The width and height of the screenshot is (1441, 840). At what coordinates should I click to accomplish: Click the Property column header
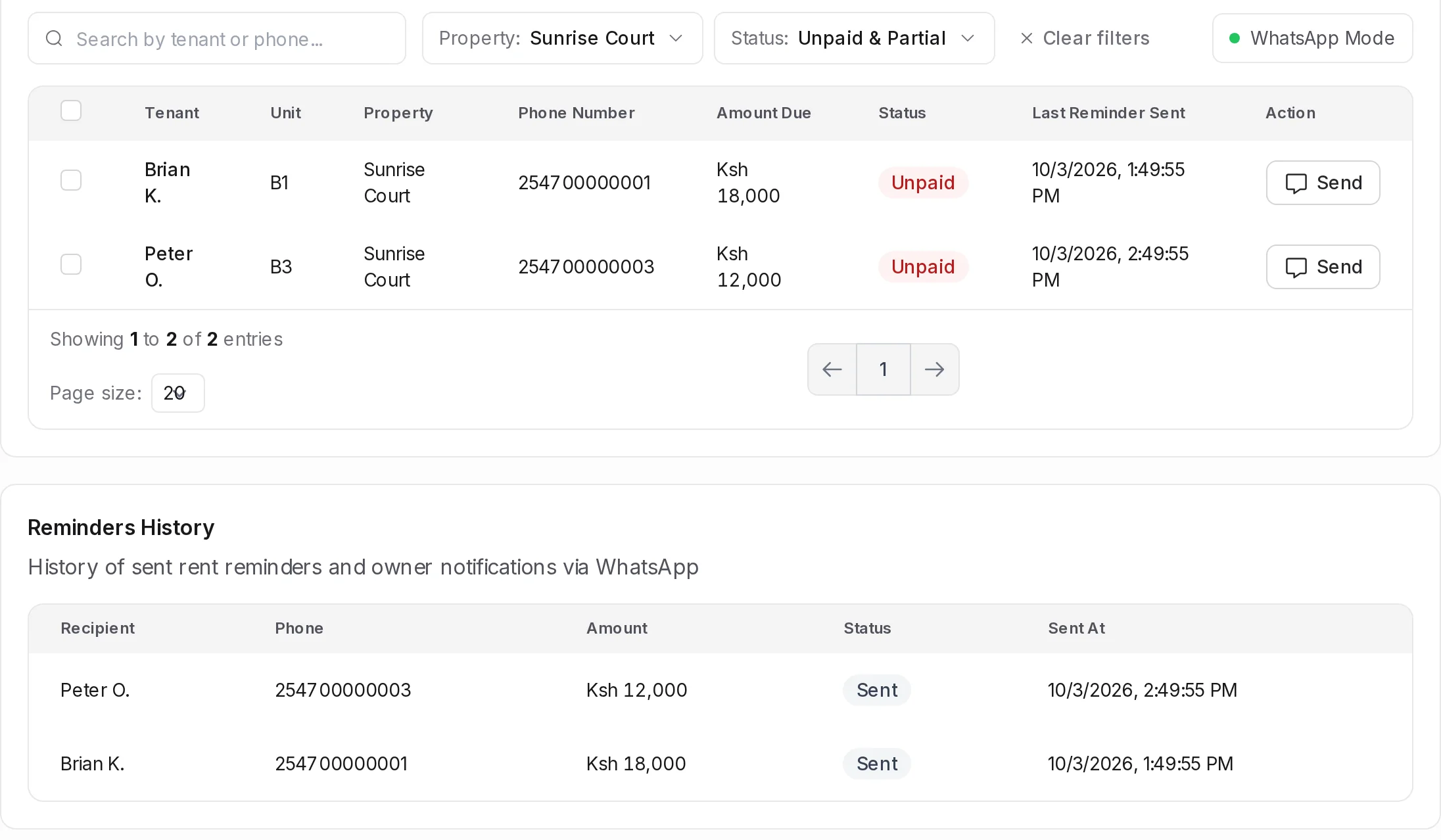click(398, 113)
